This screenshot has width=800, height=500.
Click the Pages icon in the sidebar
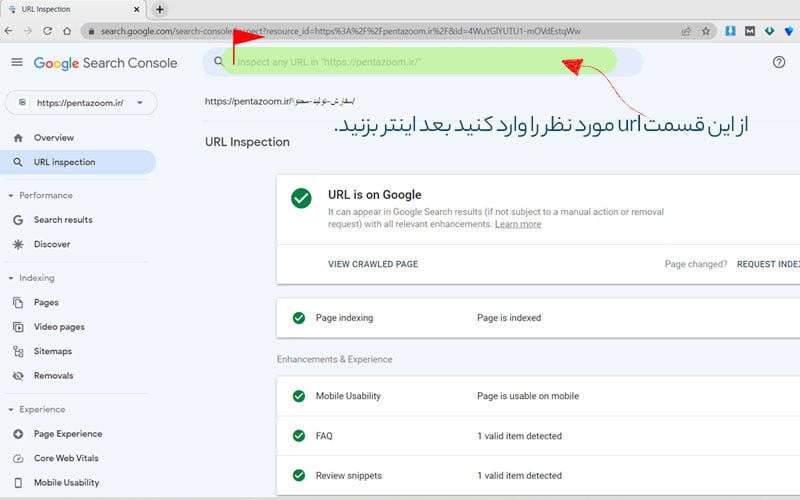pos(18,303)
